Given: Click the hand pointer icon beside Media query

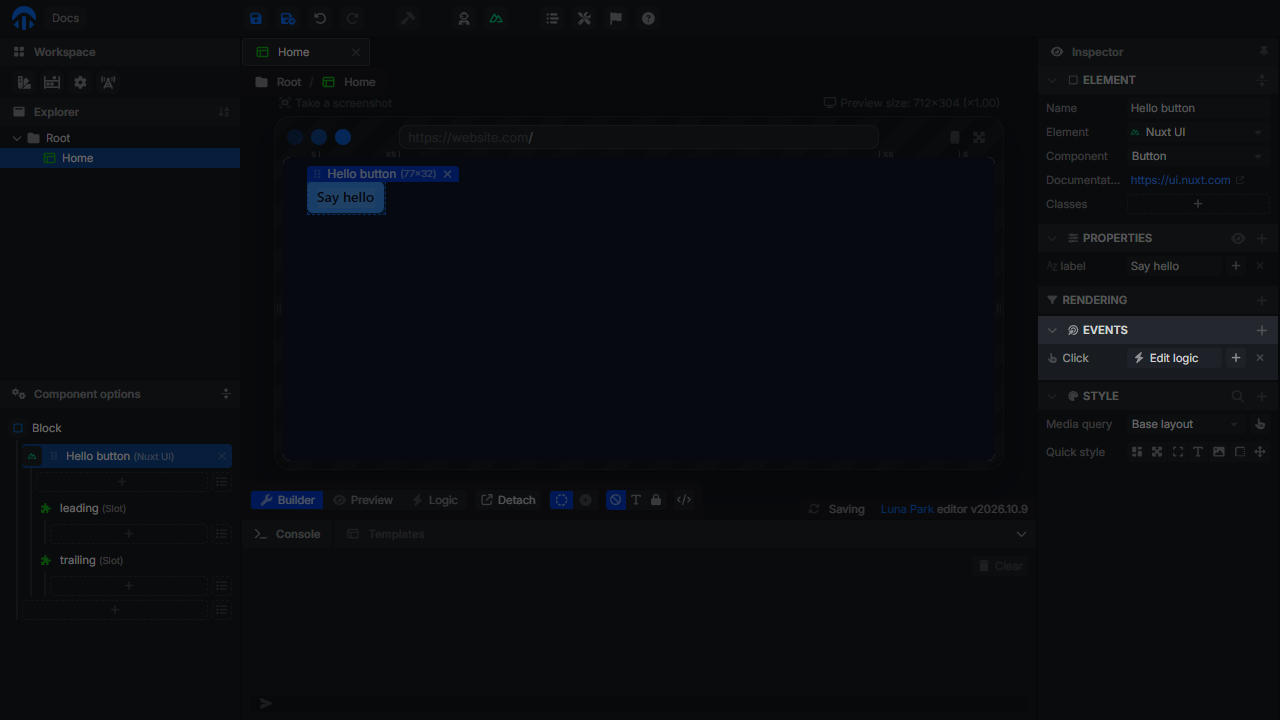Looking at the screenshot, I should [1260, 424].
